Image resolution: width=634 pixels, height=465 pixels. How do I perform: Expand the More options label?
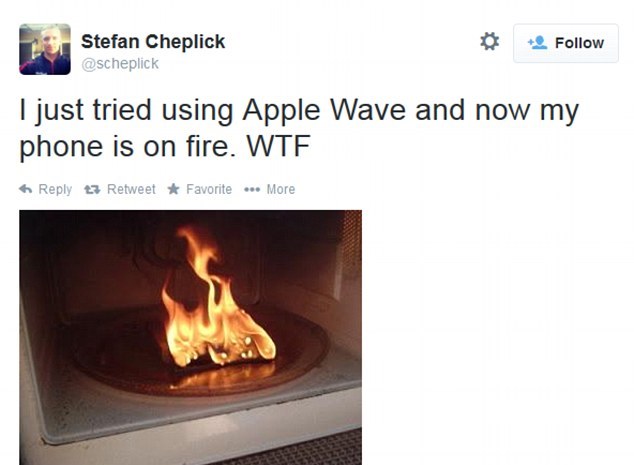(281, 189)
